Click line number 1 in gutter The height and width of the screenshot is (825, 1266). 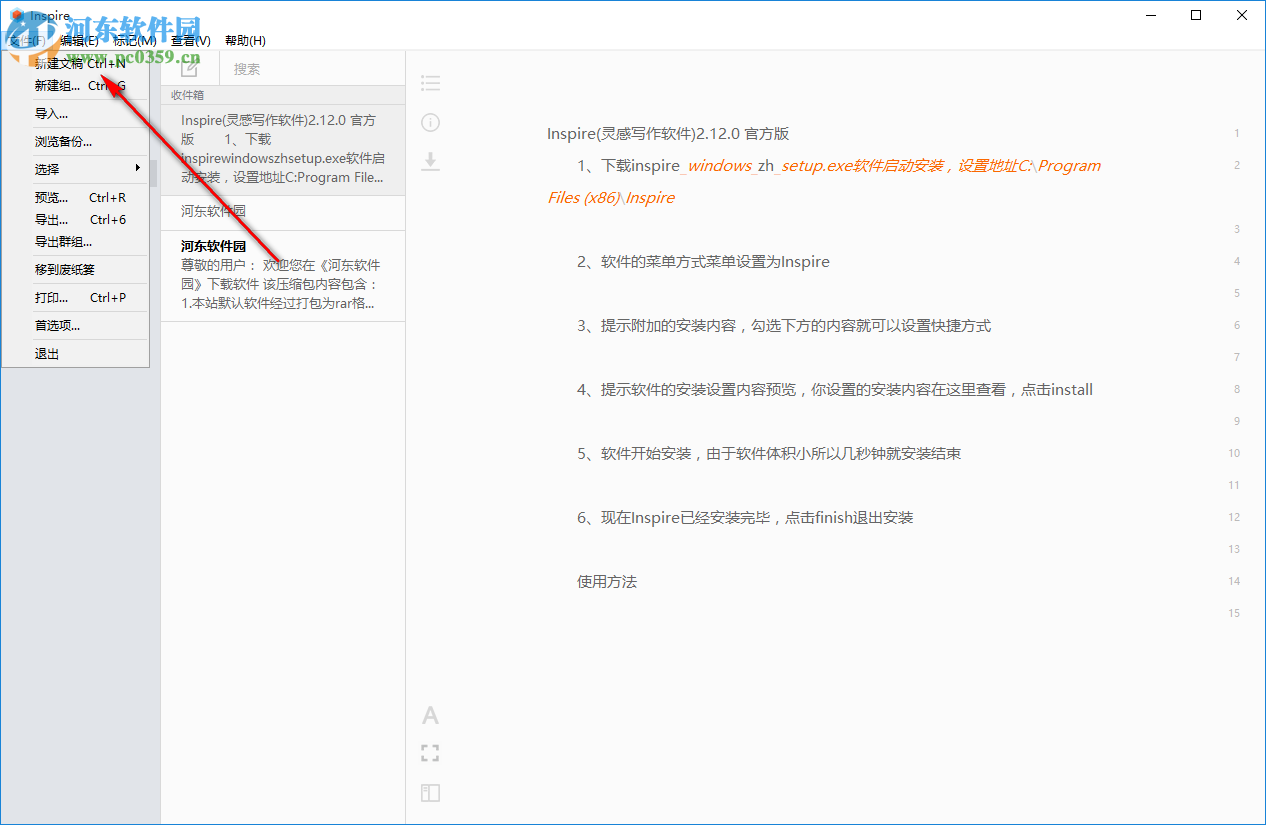1237,133
